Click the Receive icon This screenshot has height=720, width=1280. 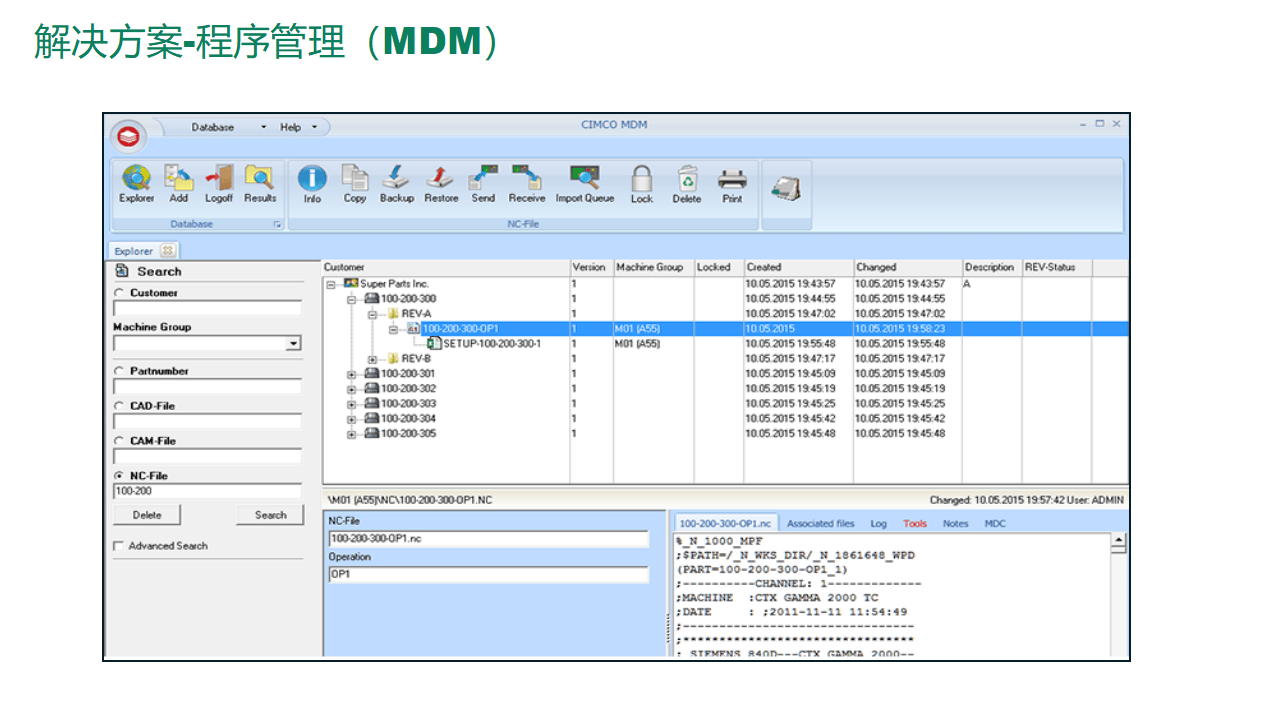click(527, 184)
